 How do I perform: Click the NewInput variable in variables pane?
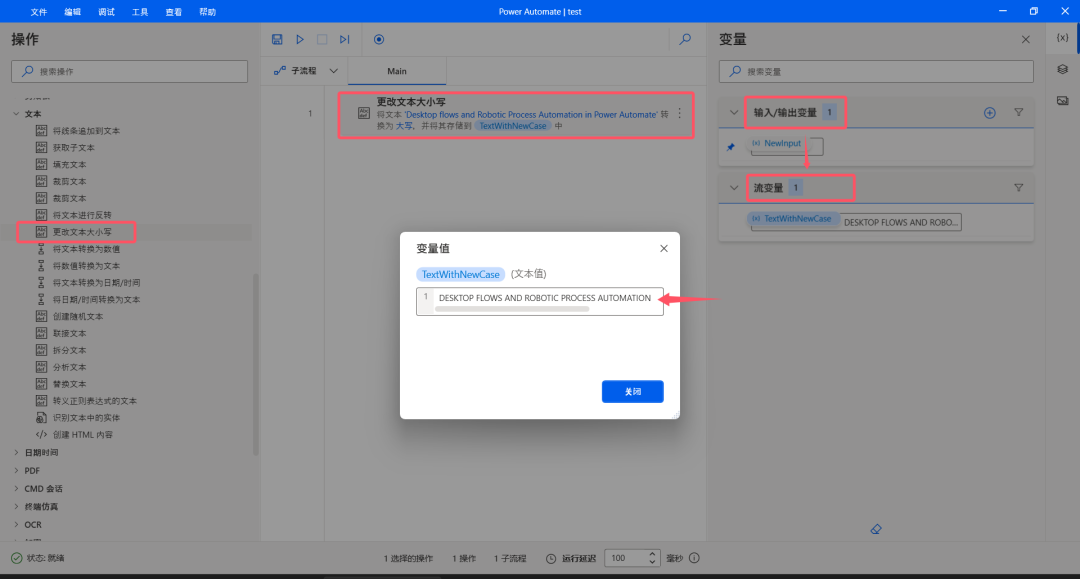coord(778,143)
